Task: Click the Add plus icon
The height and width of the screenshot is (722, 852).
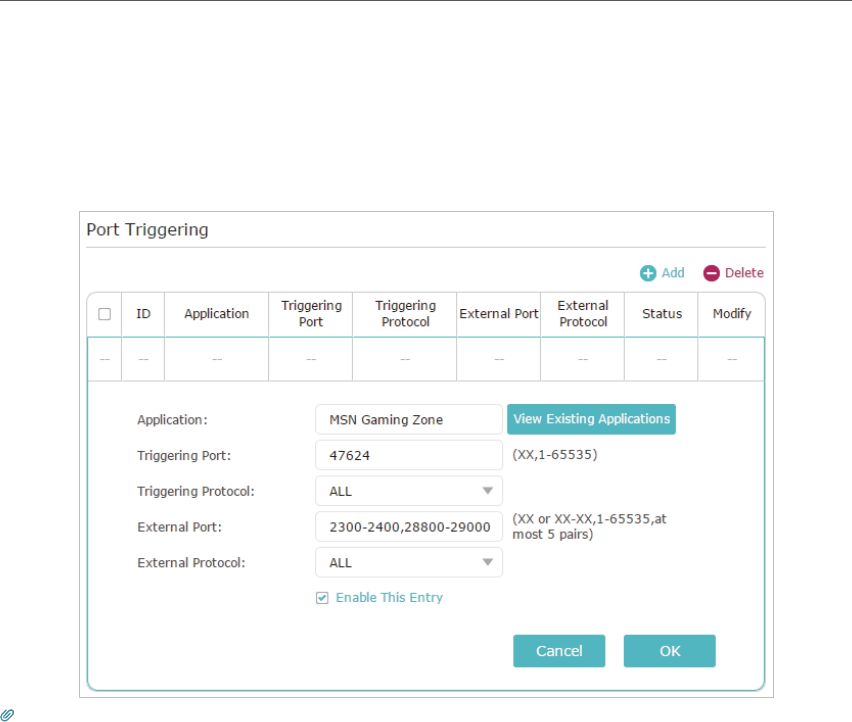Action: point(648,273)
